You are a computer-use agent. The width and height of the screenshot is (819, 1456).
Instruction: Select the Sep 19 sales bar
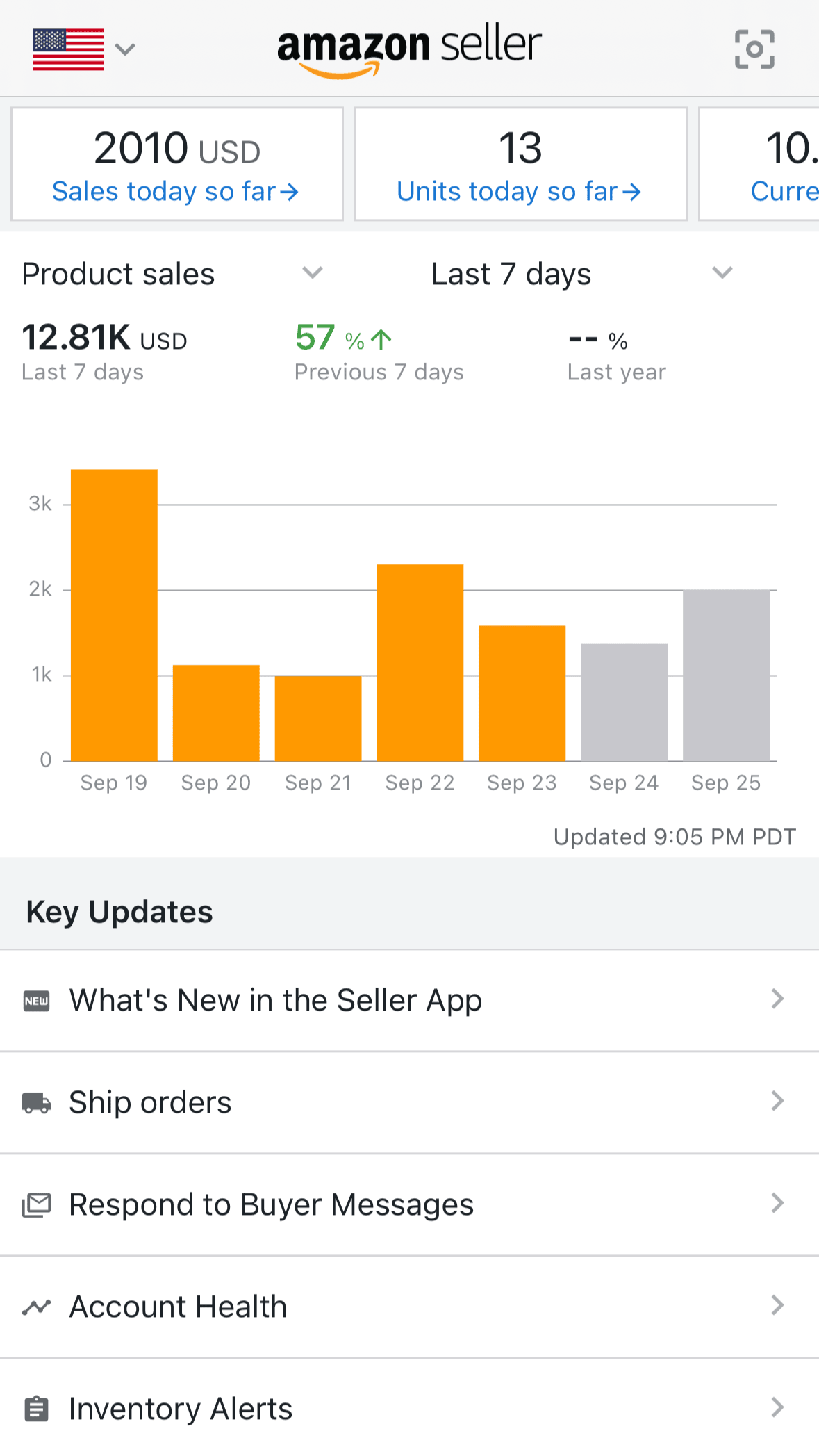(x=114, y=615)
